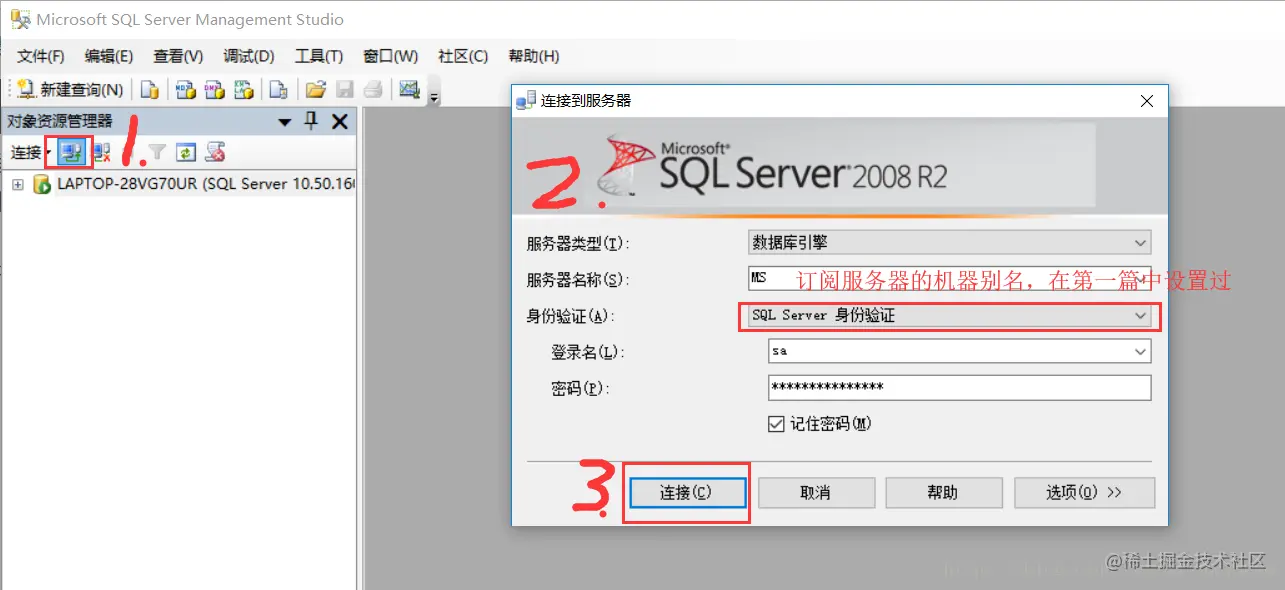Click the 密码 password field
This screenshot has width=1285, height=590.
[959, 387]
